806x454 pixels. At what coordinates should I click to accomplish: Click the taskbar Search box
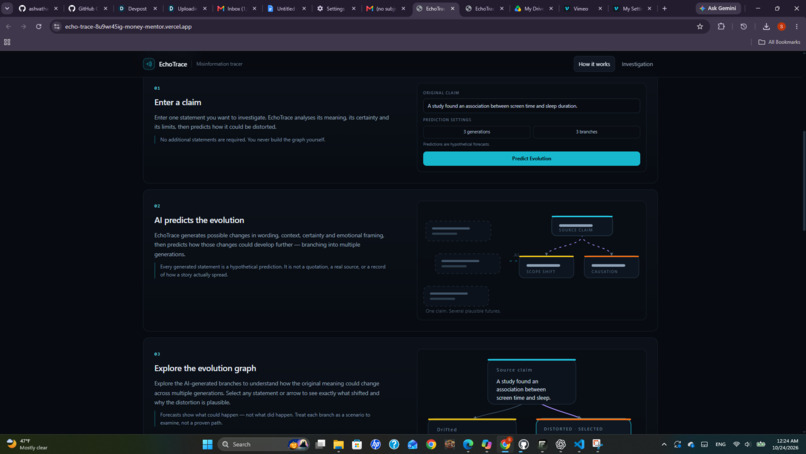coord(263,444)
